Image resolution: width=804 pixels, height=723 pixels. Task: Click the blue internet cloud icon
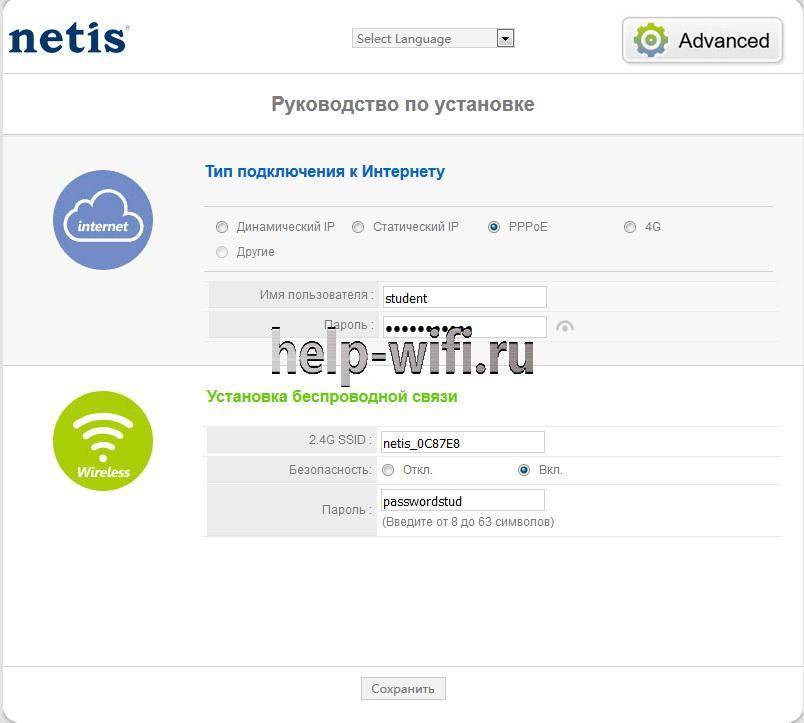pos(103,220)
